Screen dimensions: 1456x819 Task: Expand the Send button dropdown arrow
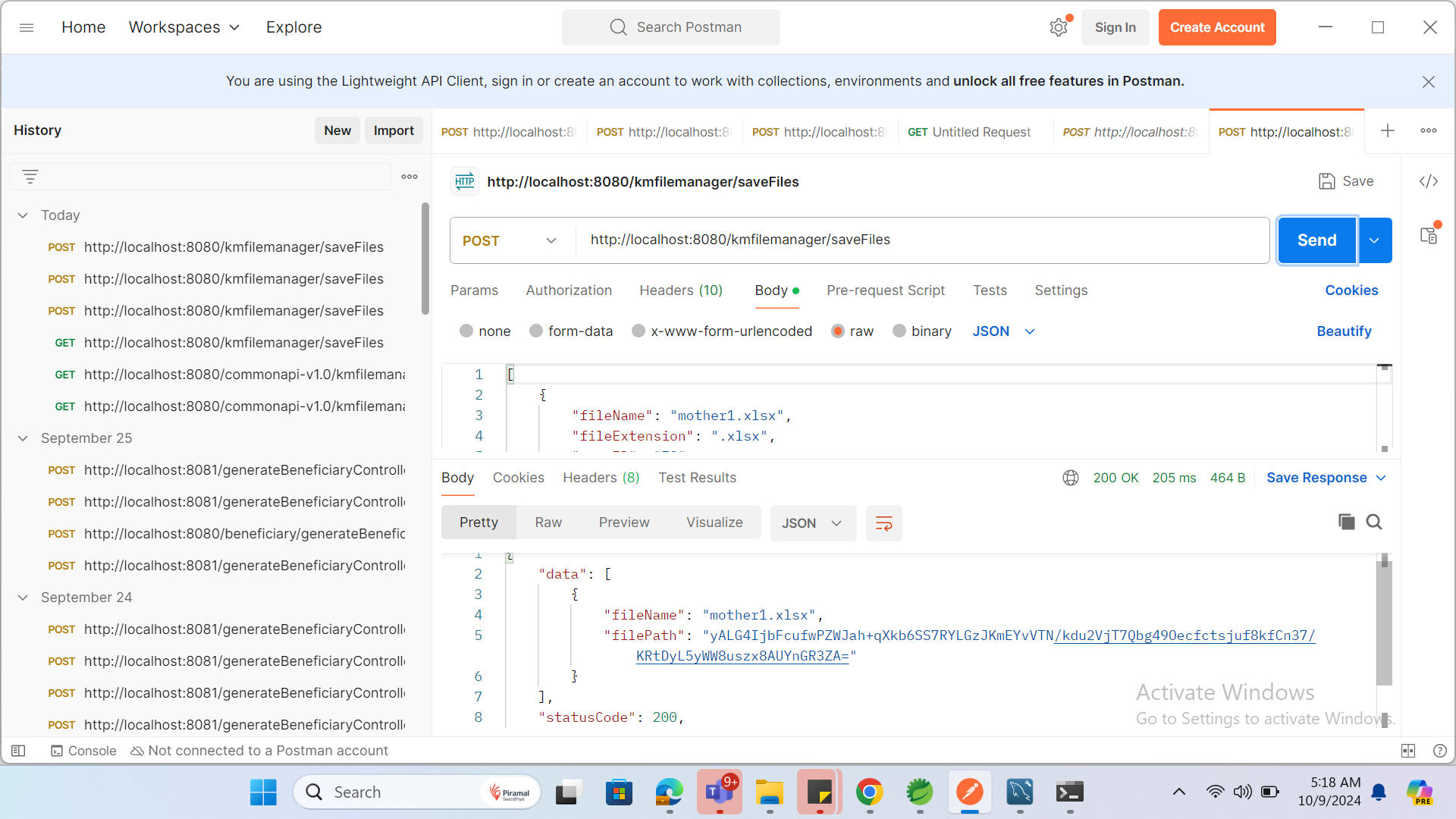1374,240
